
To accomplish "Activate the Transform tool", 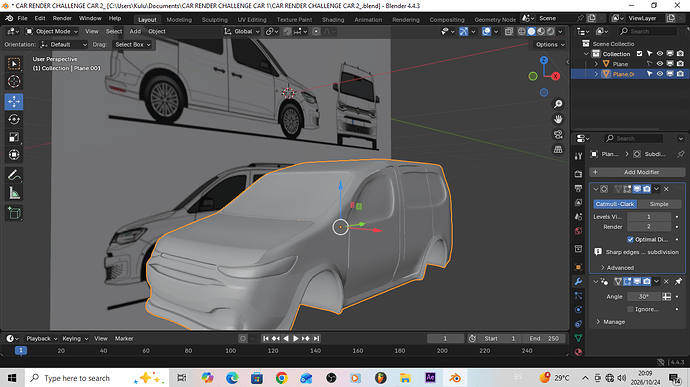I will 14,155.
